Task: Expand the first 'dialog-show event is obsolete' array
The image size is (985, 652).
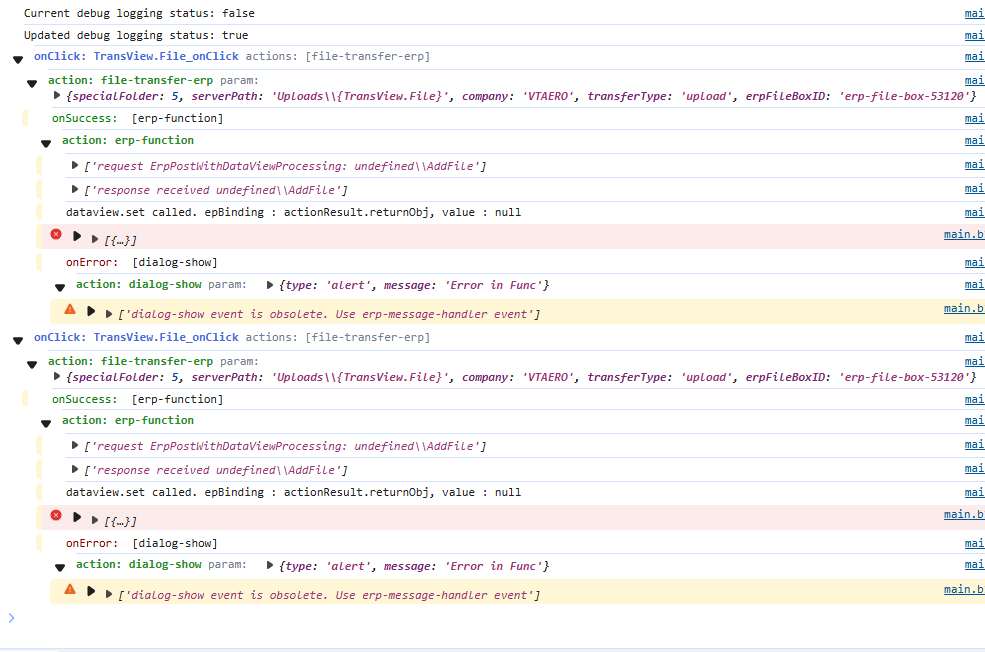Action: tap(109, 314)
